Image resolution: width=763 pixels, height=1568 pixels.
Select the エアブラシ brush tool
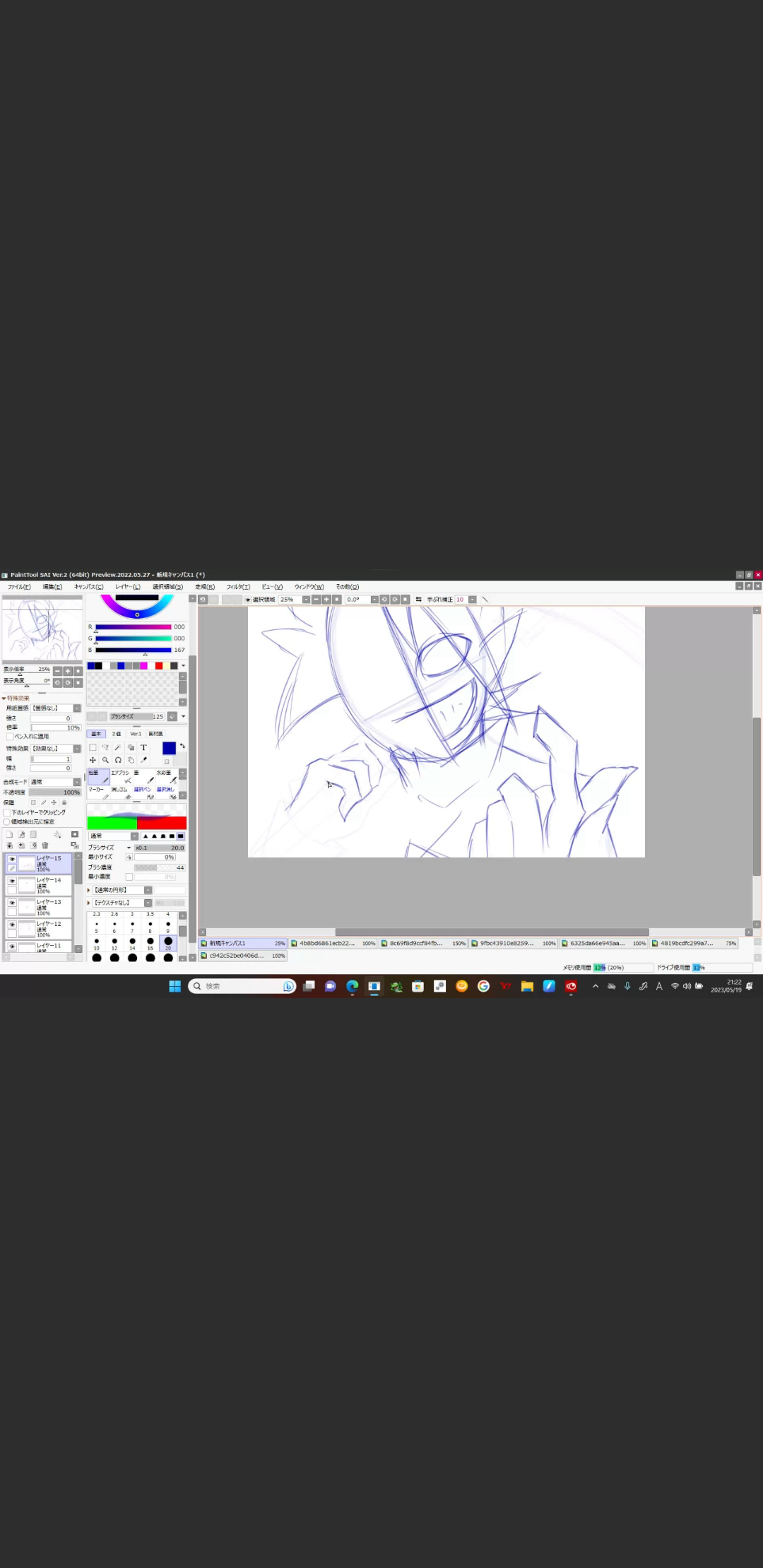(x=121, y=776)
